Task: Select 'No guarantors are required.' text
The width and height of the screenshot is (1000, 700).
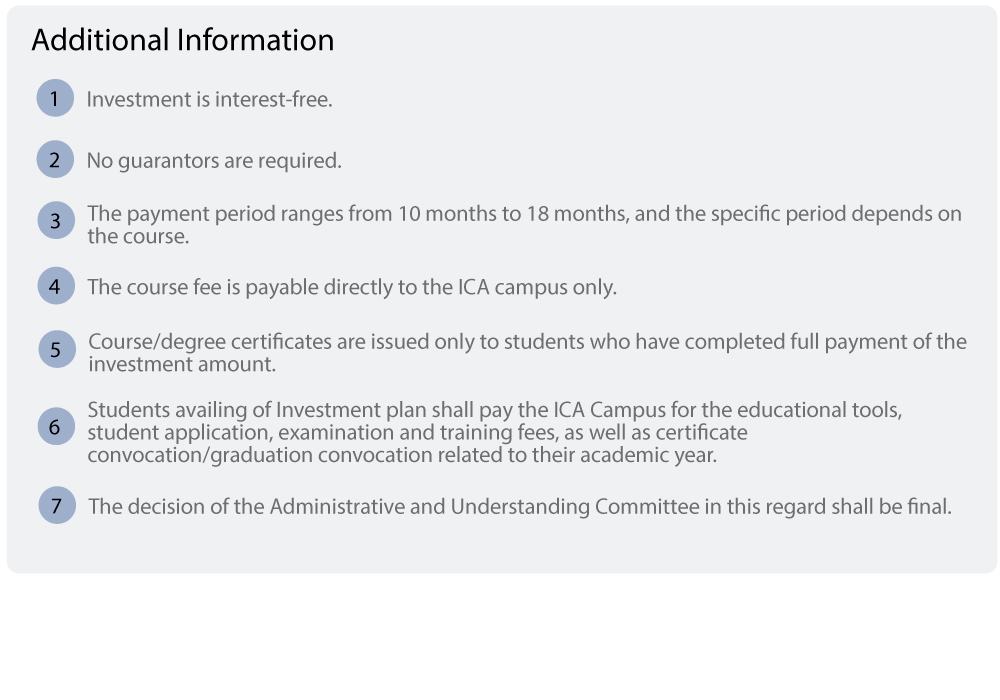Action: tap(214, 161)
